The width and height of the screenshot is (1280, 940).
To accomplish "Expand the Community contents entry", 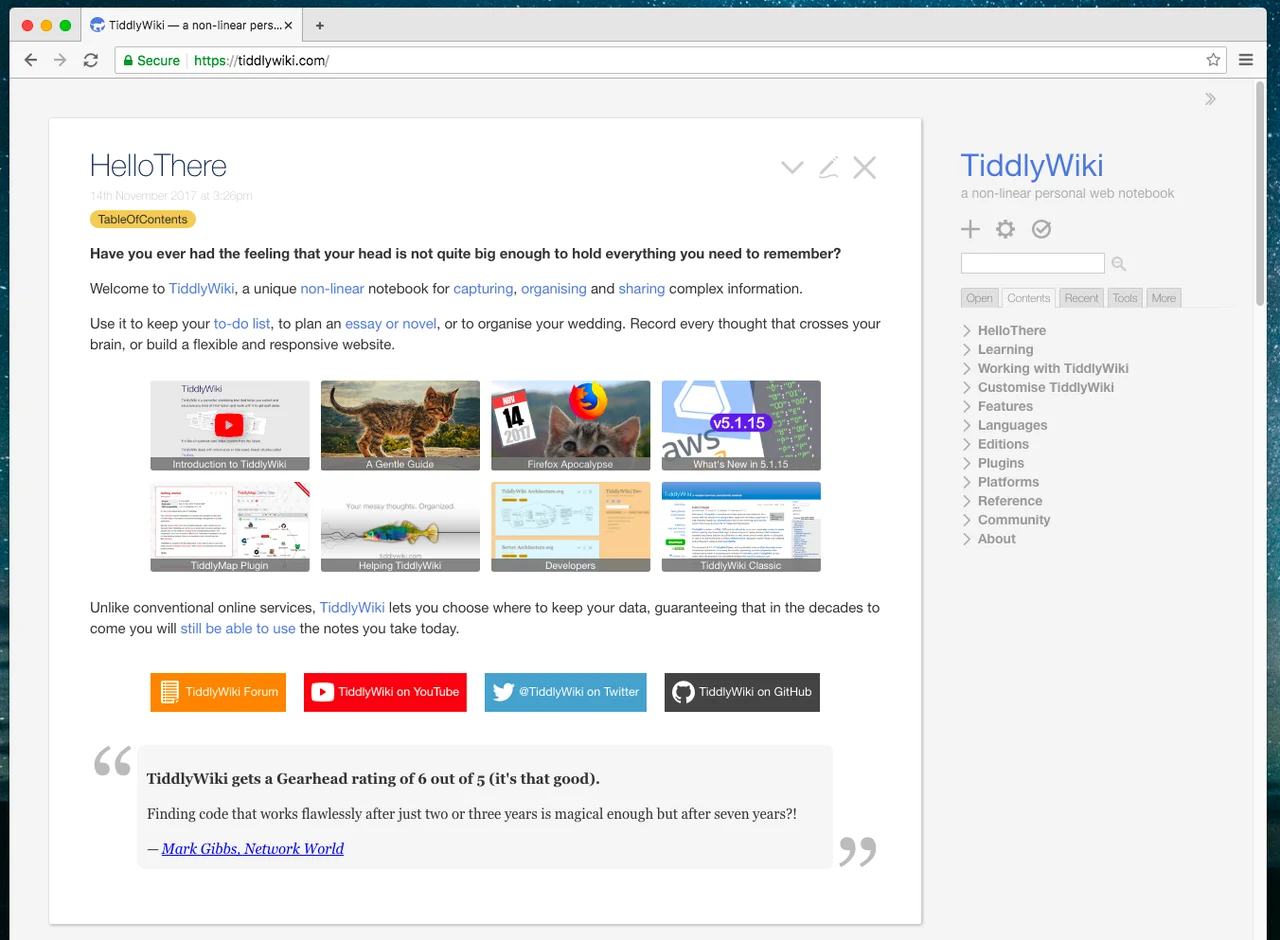I will pos(967,521).
